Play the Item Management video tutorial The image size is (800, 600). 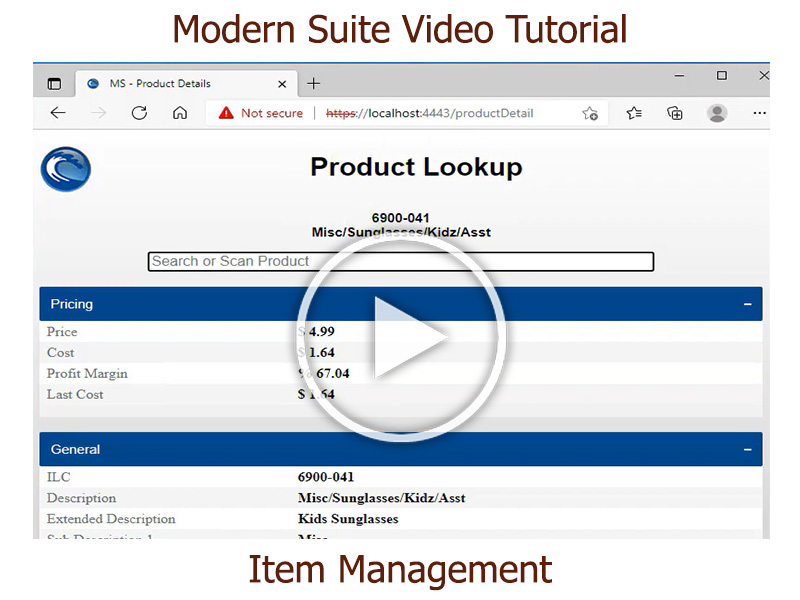click(402, 337)
